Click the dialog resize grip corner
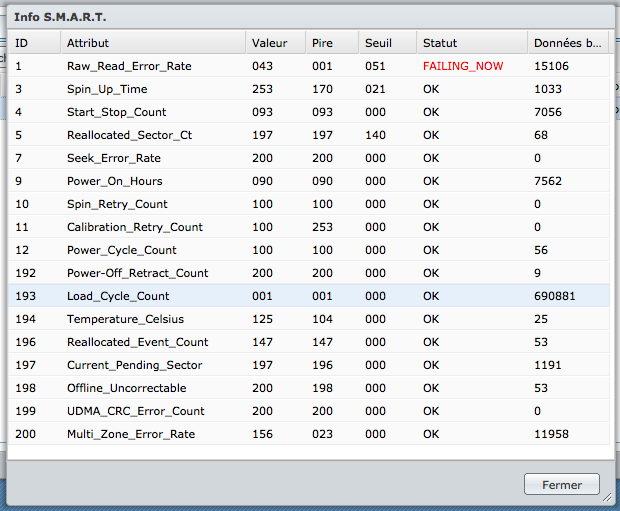620x511 pixels. tap(607, 497)
